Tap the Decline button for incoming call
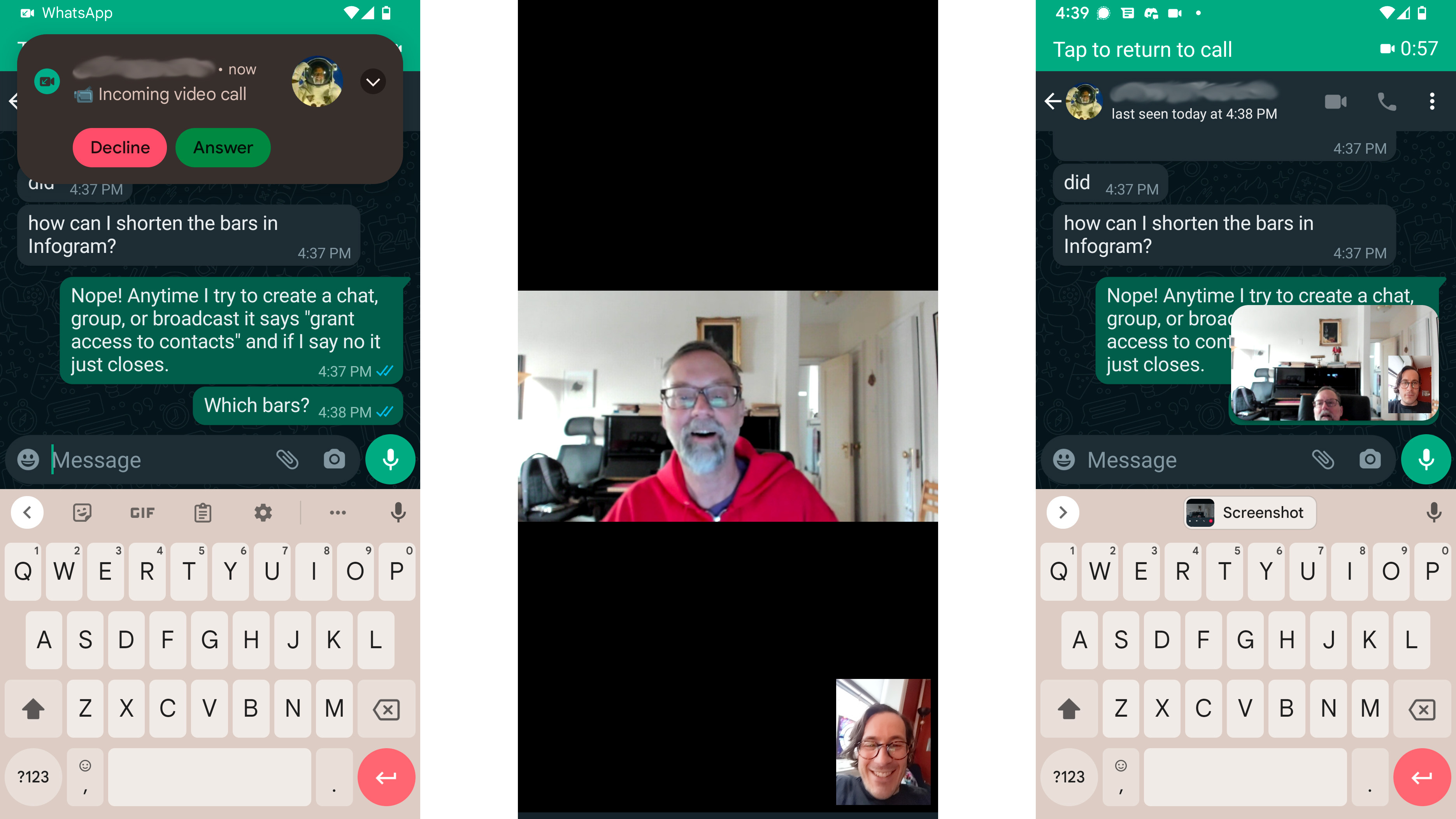This screenshot has height=819, width=1456. pyautogui.click(x=120, y=147)
